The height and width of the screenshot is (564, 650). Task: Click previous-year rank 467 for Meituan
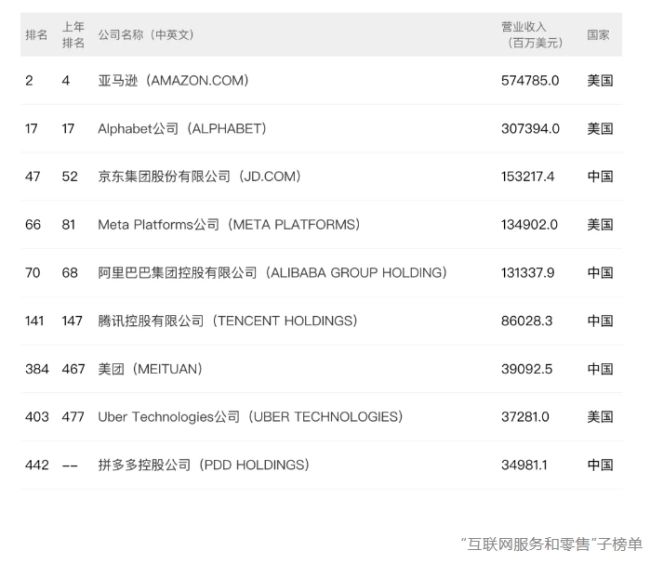point(73,369)
